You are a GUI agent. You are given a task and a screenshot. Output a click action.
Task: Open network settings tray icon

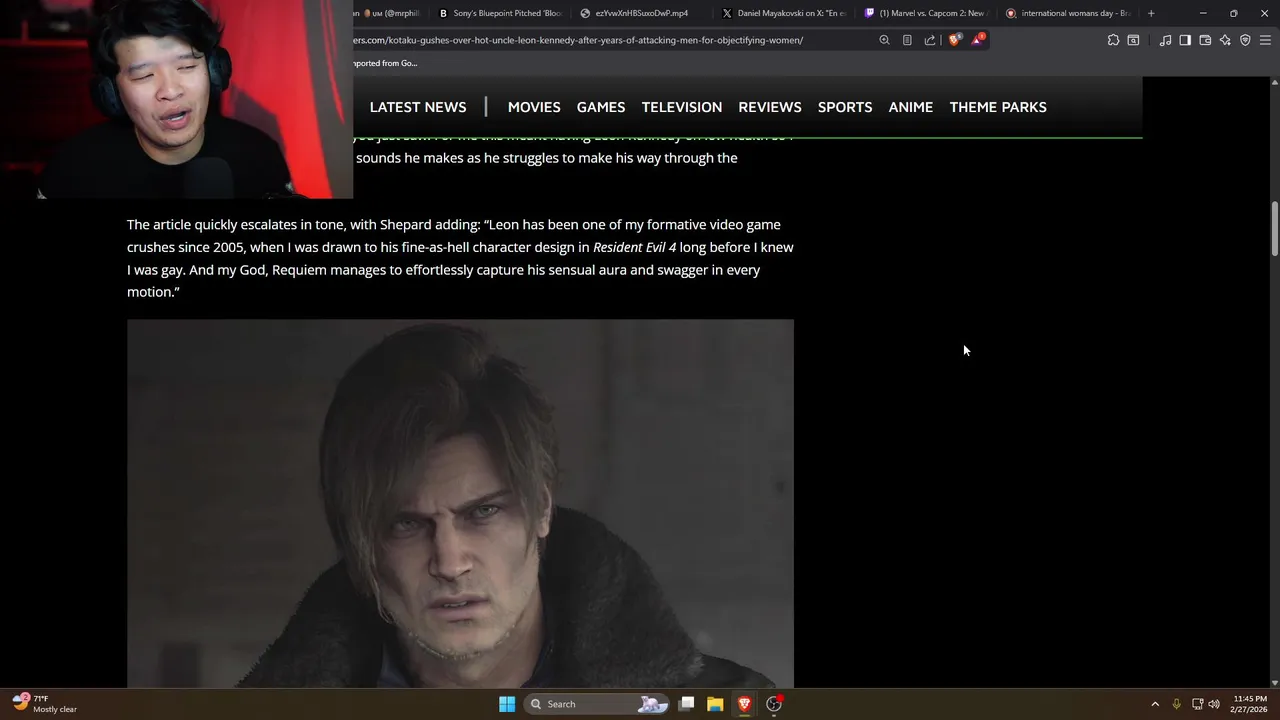(1197, 704)
